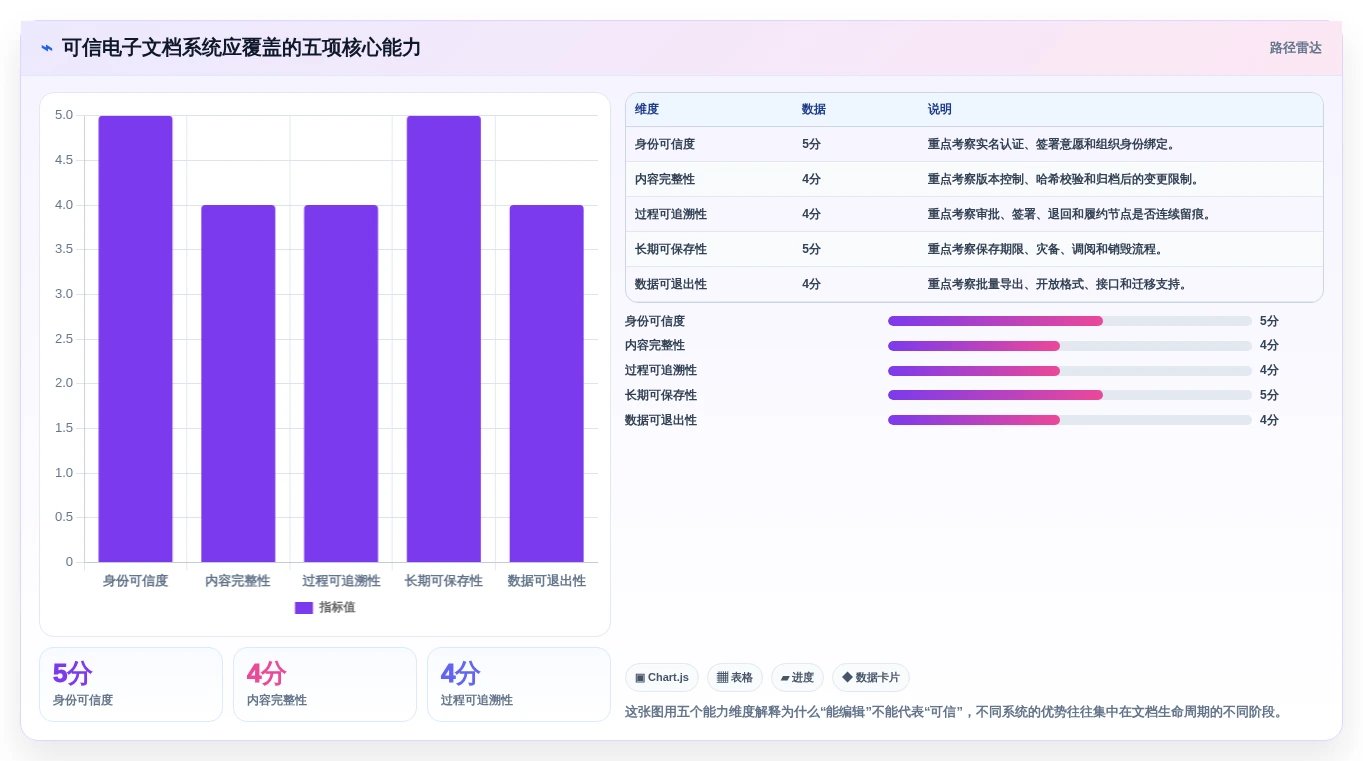Click the 长期可保存性 bar in chart
Viewport: 1363px width, 761px height.
pos(443,339)
